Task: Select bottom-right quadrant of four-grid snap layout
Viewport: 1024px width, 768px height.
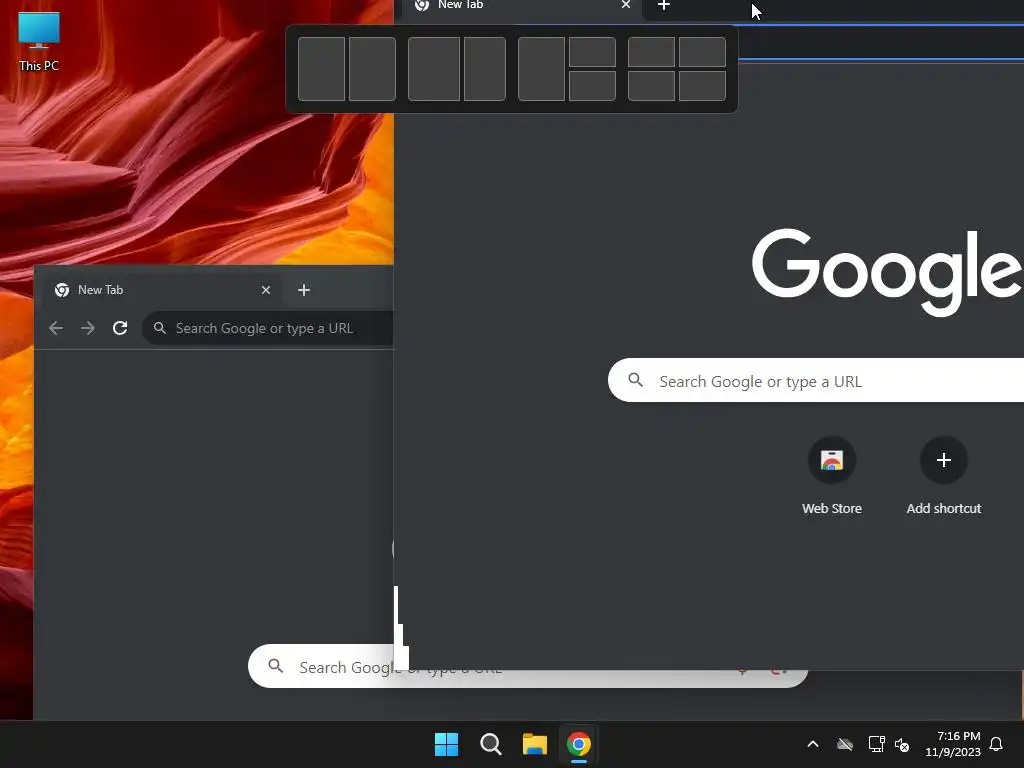Action: (x=702, y=86)
